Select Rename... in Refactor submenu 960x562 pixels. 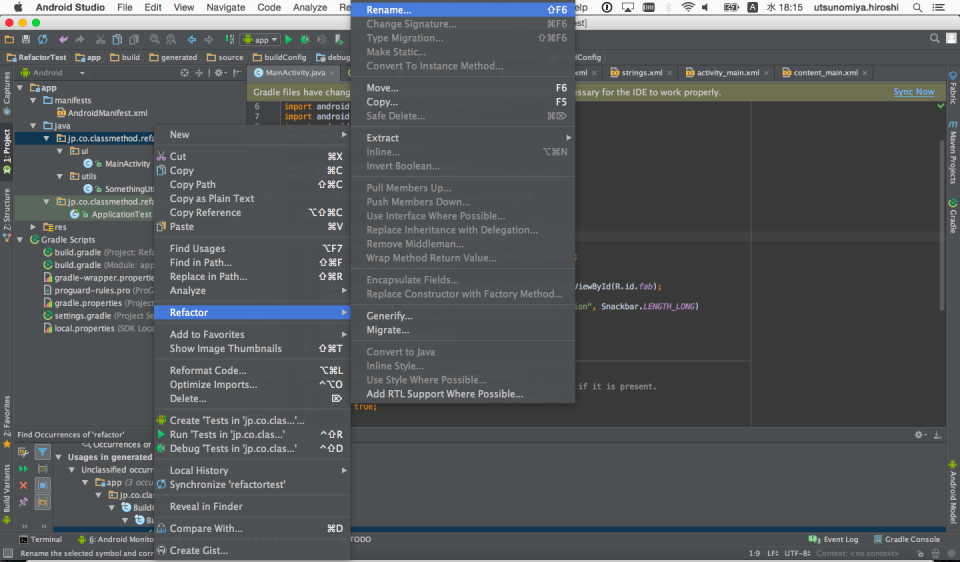point(463,10)
